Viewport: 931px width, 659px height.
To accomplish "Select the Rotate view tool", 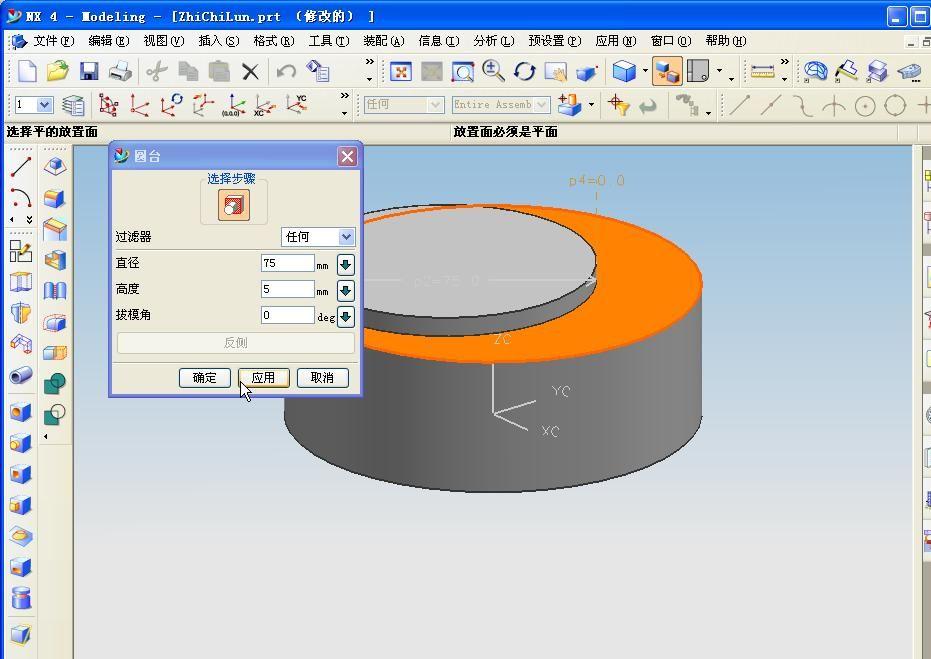I will pos(525,71).
